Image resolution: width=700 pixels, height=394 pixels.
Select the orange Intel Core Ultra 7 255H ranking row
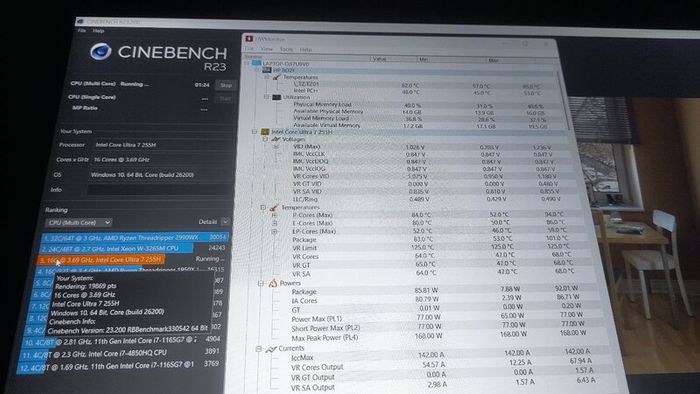[131, 259]
